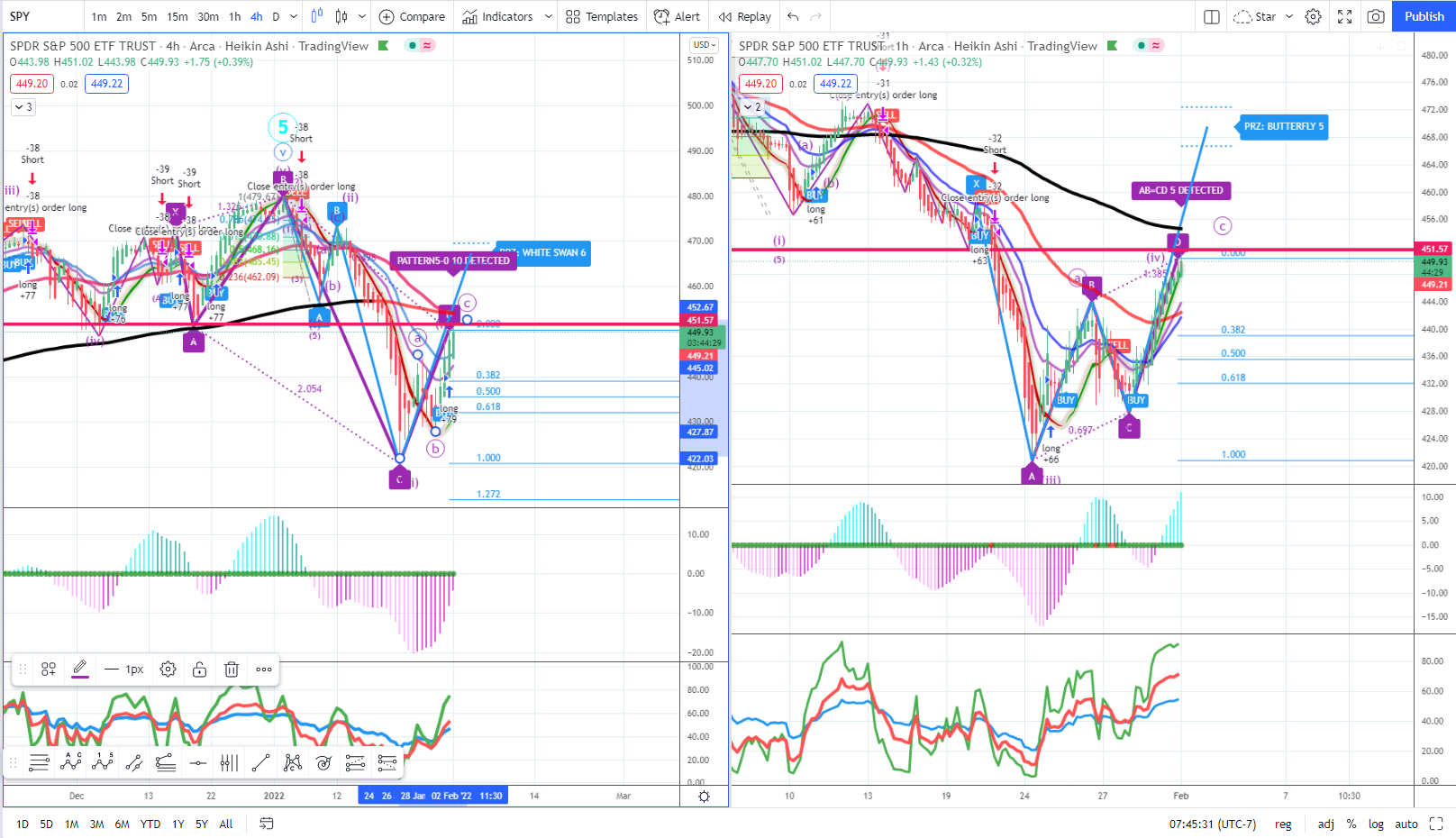1456x838 pixels.
Task: Select the short position tool
Action: click(x=387, y=763)
